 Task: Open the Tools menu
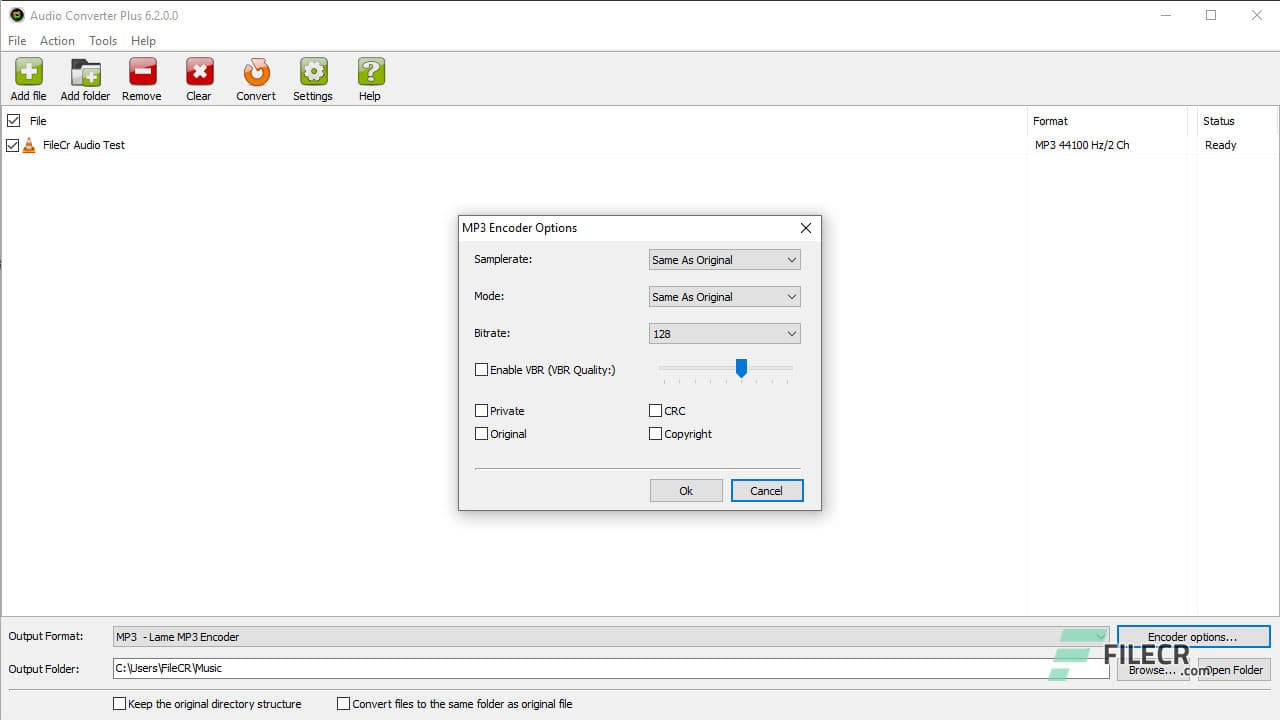point(102,41)
